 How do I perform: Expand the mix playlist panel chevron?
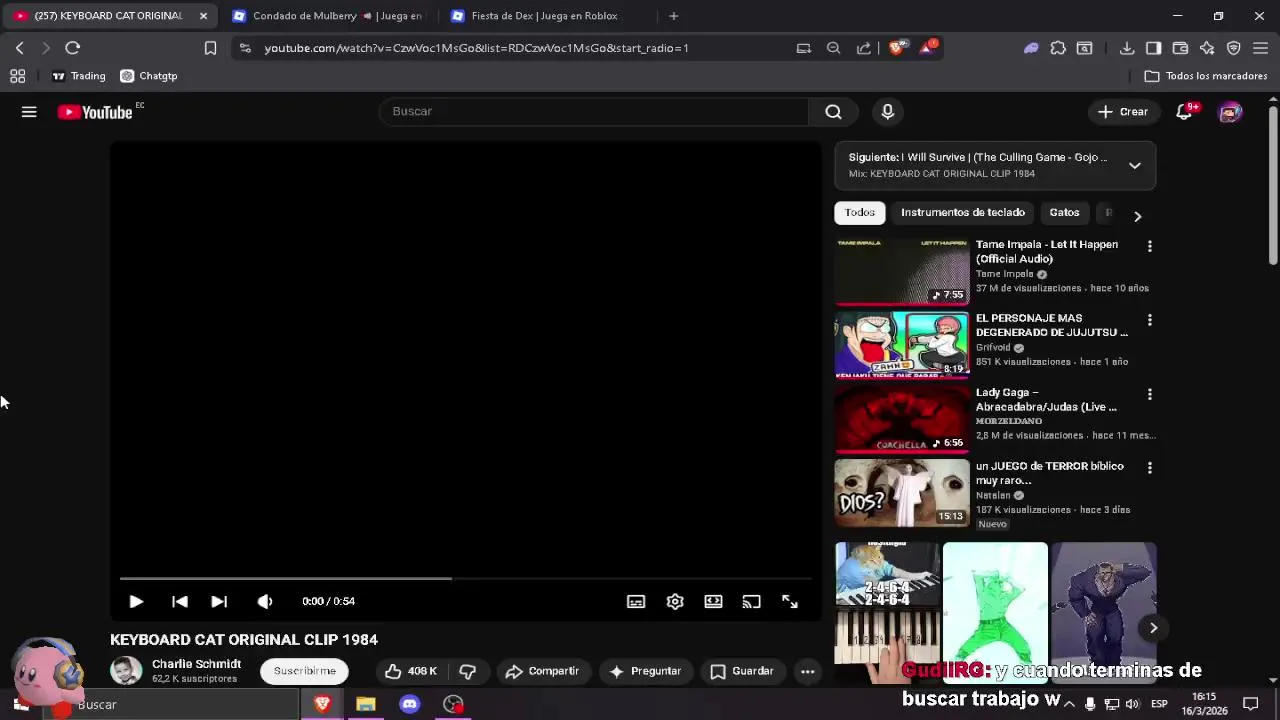(x=1134, y=165)
